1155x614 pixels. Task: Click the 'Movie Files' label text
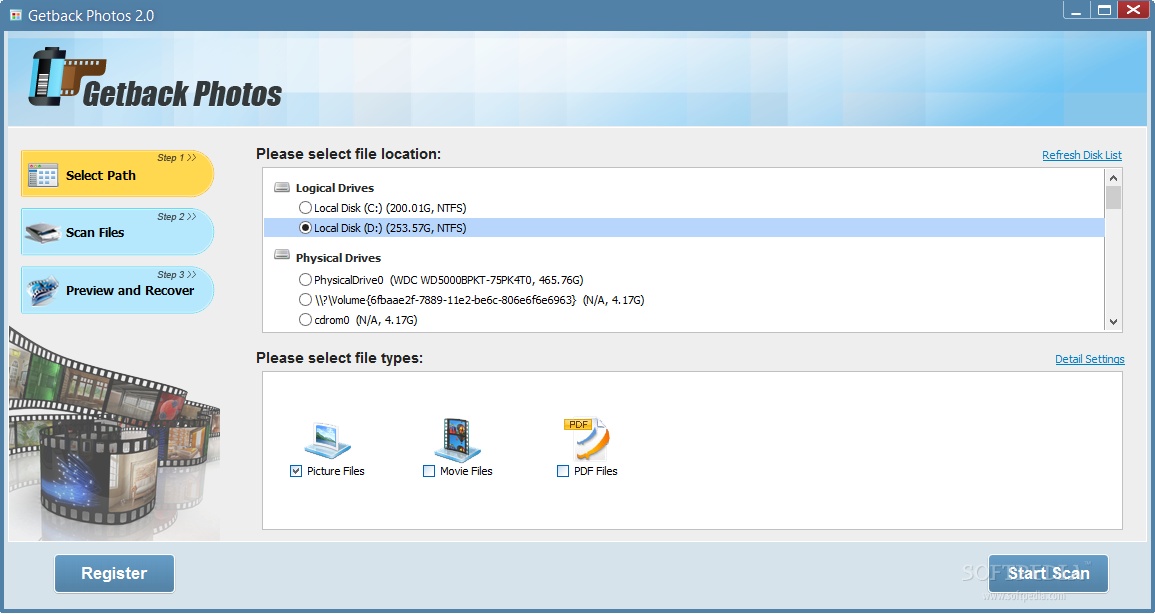pyautogui.click(x=466, y=471)
